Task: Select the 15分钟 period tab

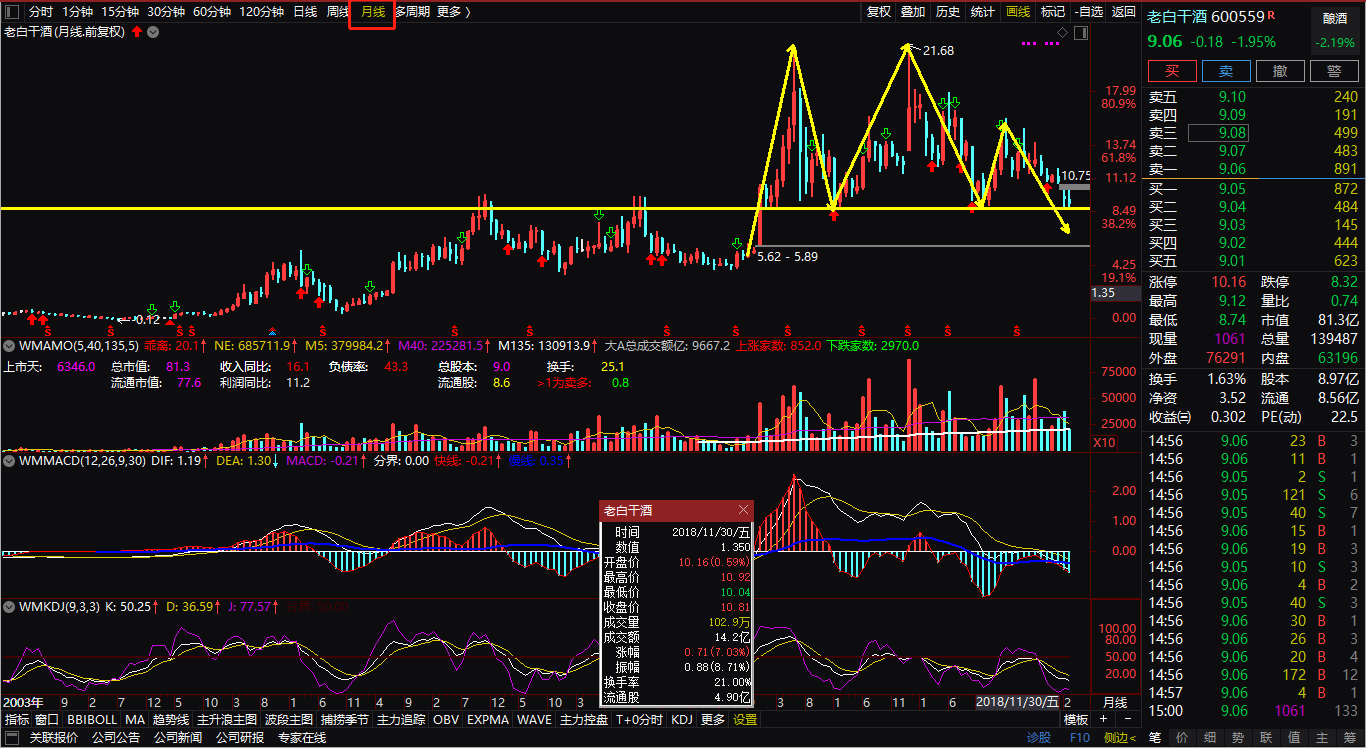Action: point(119,12)
